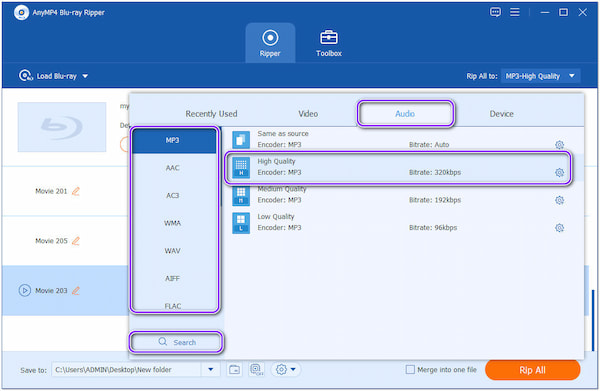Click the feedback chat icon in title bar
Viewport: 600px width, 391px height.
(495, 12)
